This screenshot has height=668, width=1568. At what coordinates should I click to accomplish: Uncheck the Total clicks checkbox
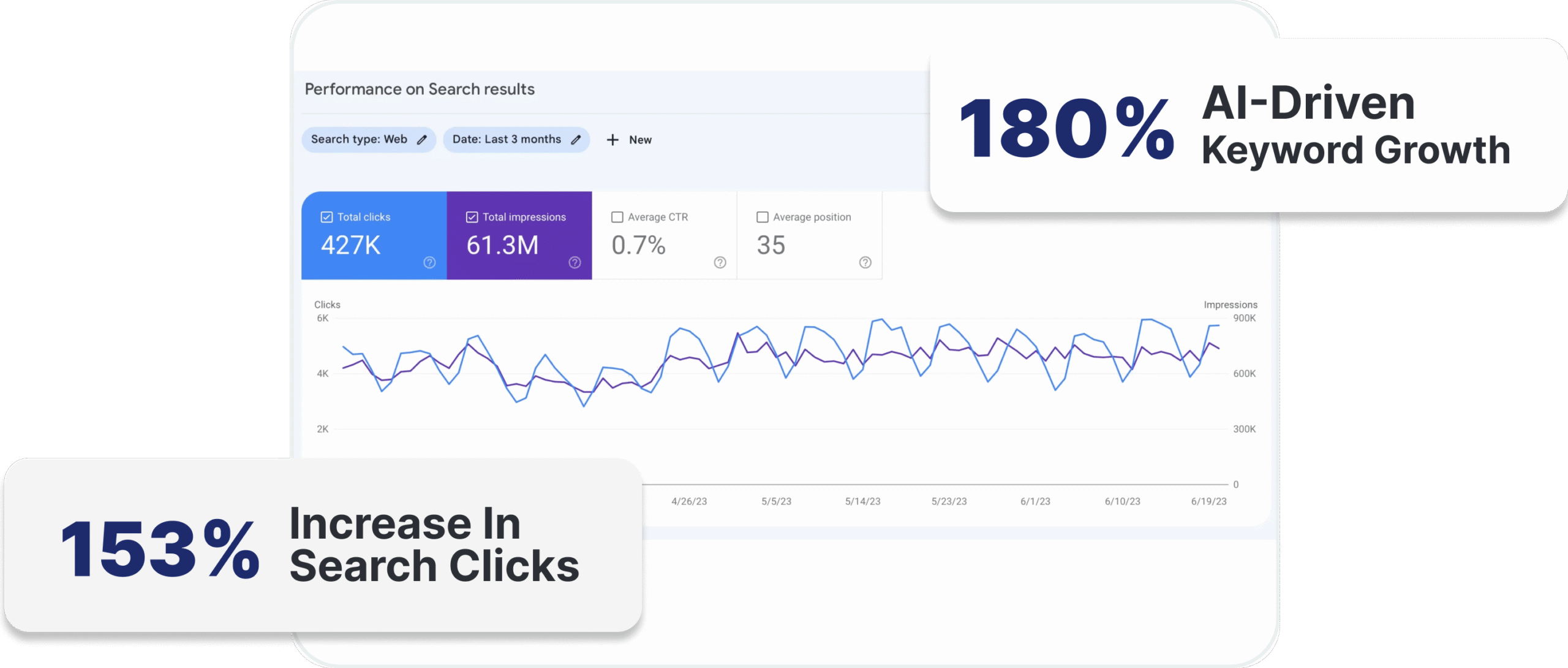tap(326, 217)
